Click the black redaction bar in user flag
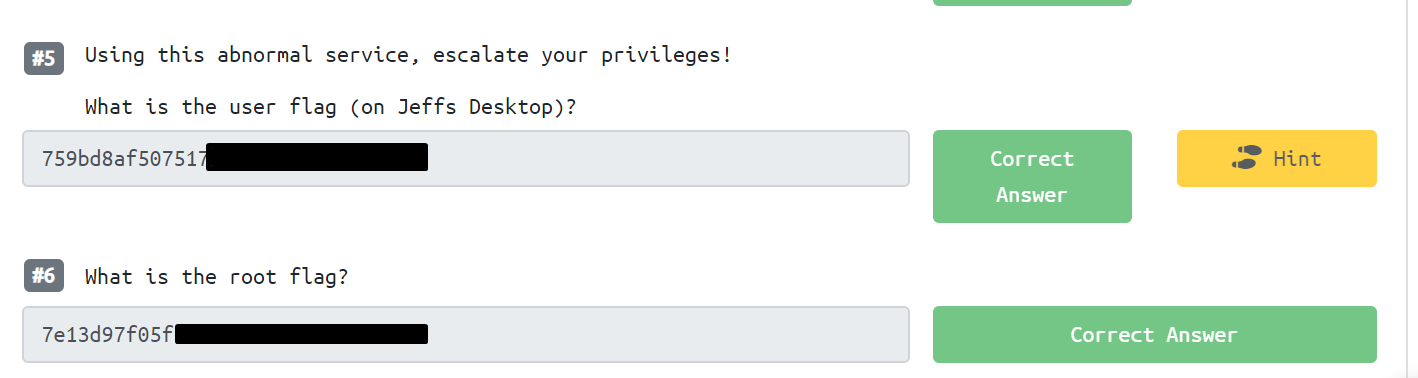This screenshot has height=378, width=1418. click(x=317, y=158)
